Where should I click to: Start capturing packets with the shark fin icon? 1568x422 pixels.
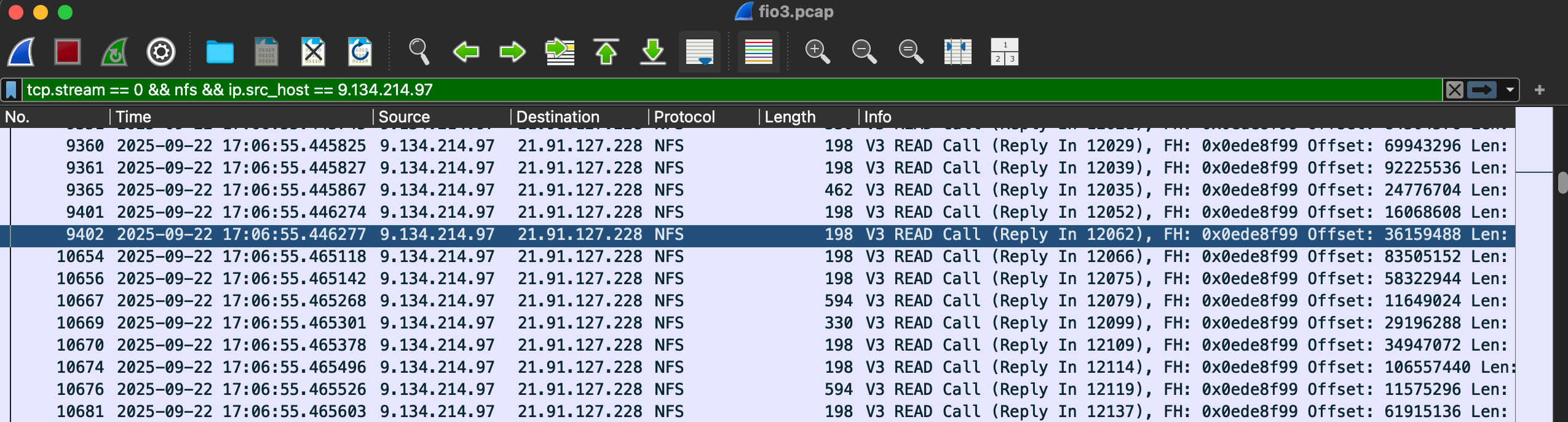point(21,52)
